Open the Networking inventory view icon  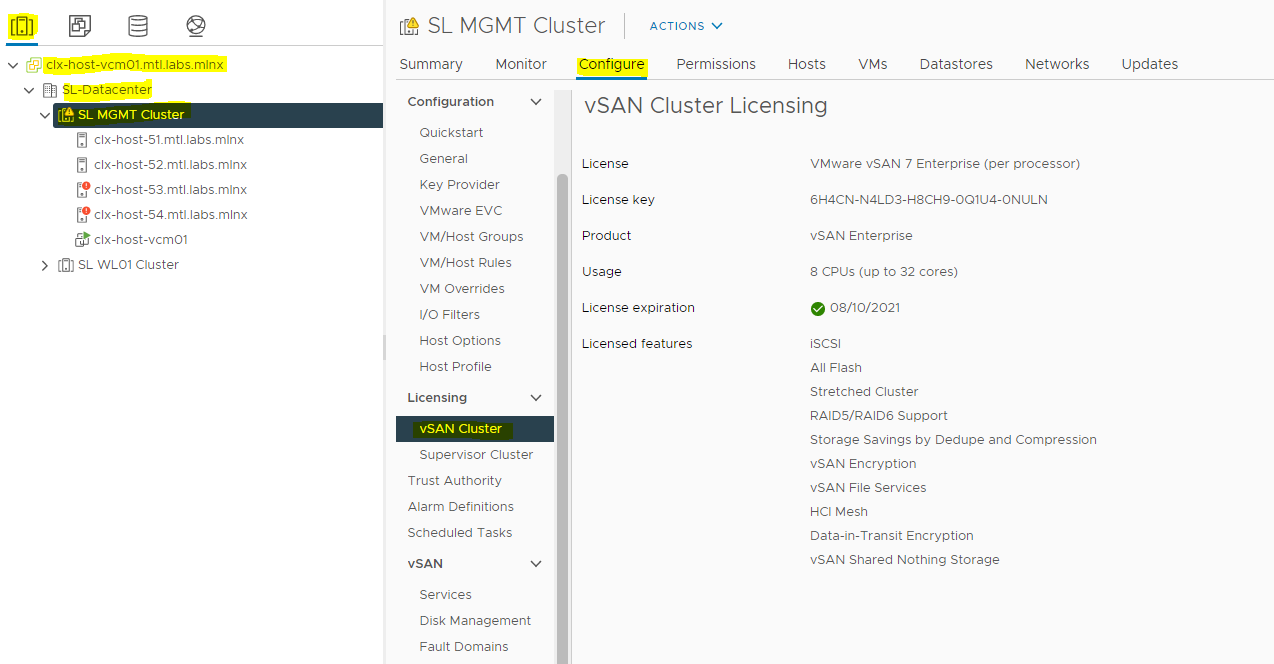point(196,26)
